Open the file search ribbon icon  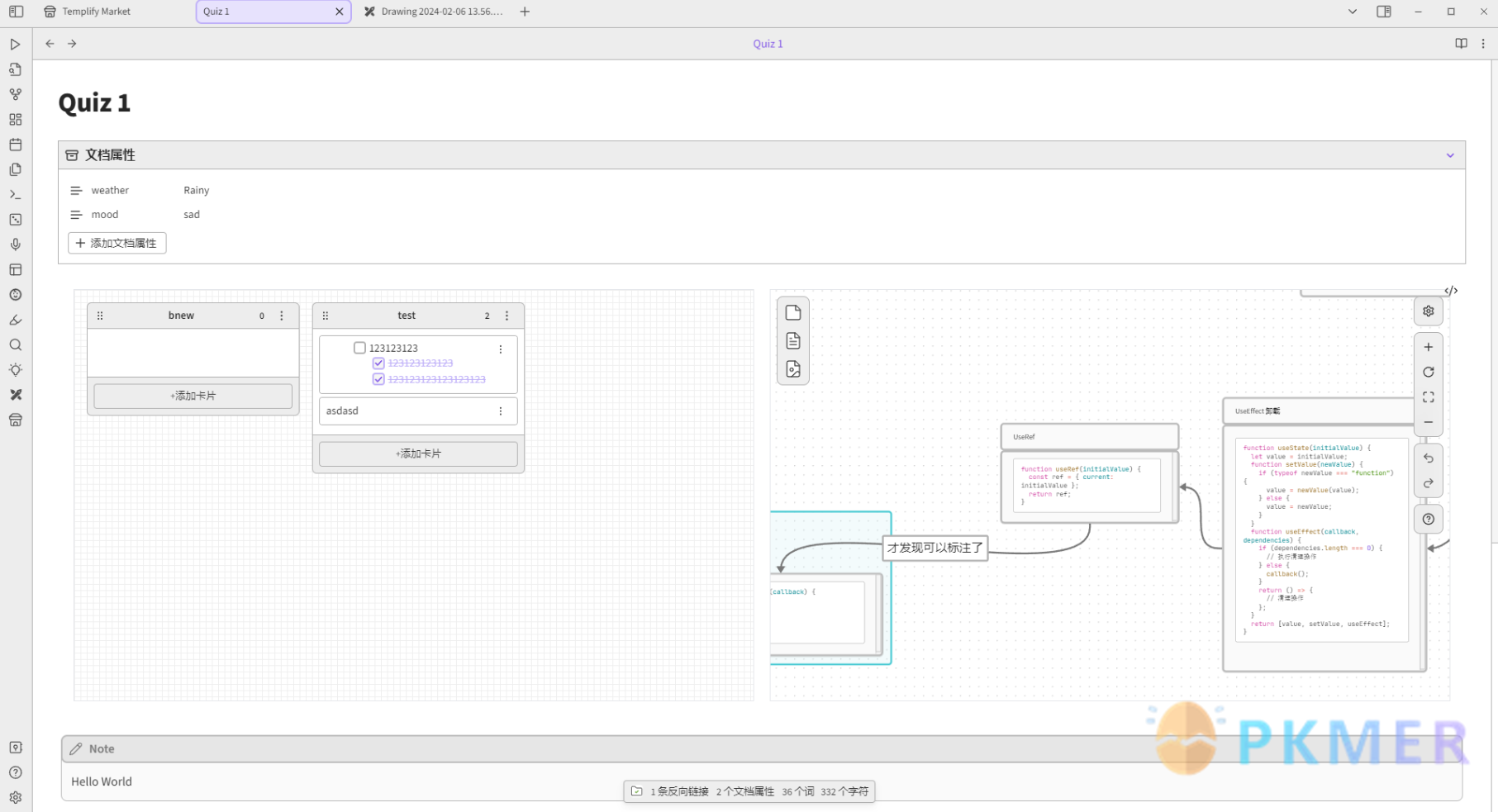tap(16, 69)
